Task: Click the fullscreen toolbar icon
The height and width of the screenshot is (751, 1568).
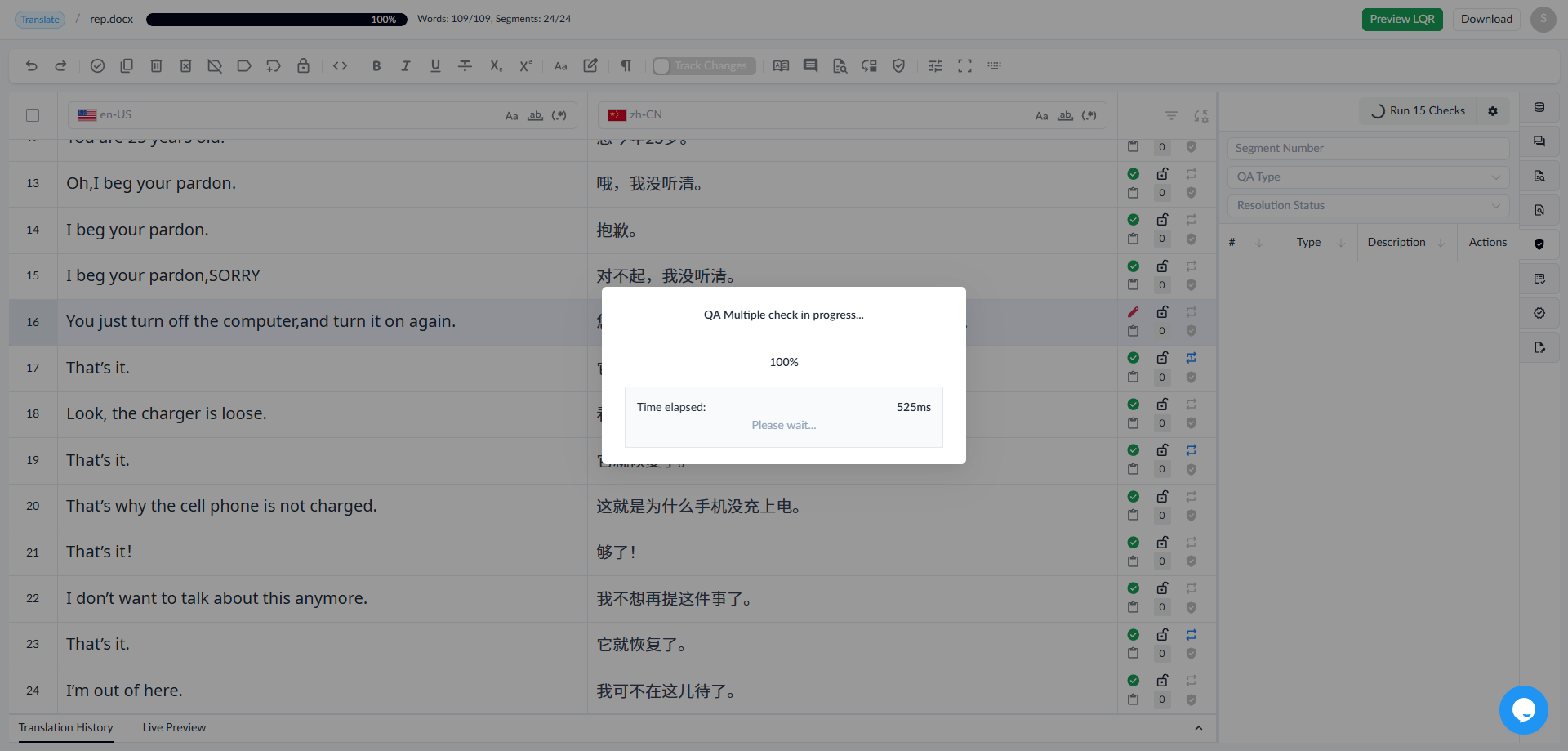Action: [964, 66]
